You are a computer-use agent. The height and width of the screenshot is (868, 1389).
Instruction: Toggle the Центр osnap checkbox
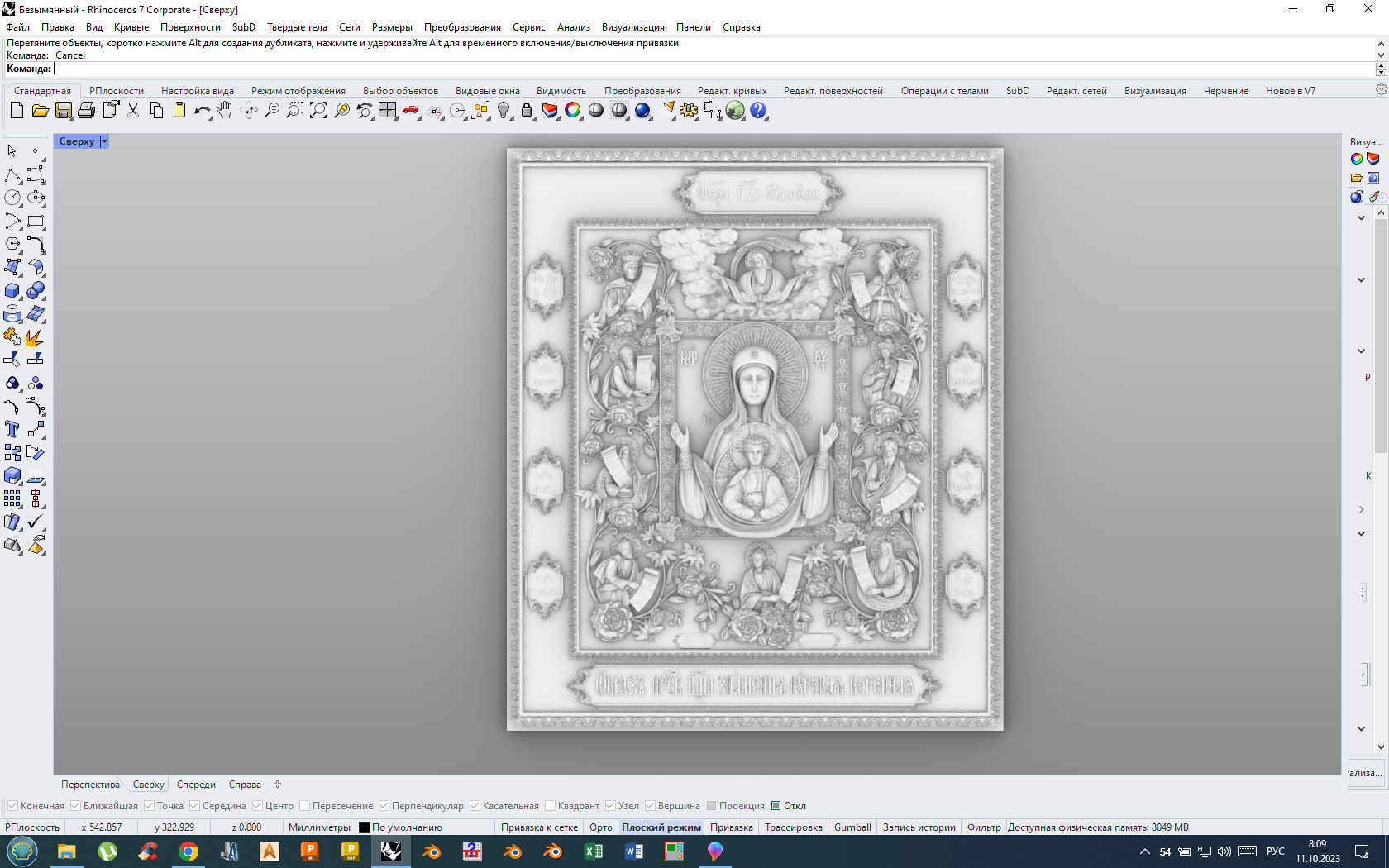(257, 806)
